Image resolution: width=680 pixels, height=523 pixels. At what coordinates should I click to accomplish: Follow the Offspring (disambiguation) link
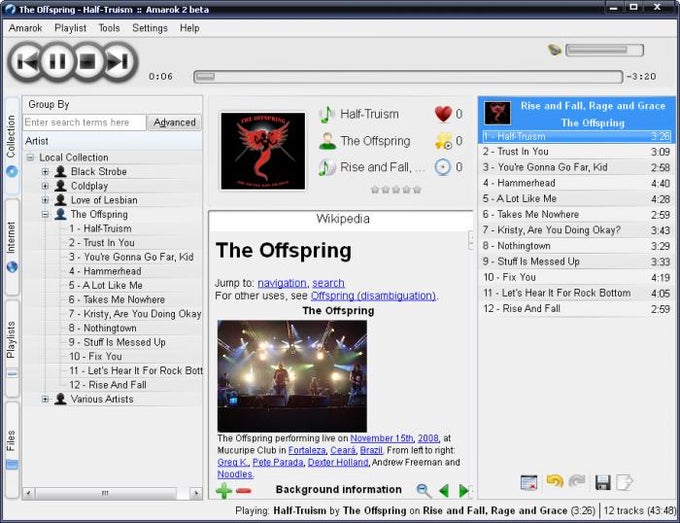[373, 296]
